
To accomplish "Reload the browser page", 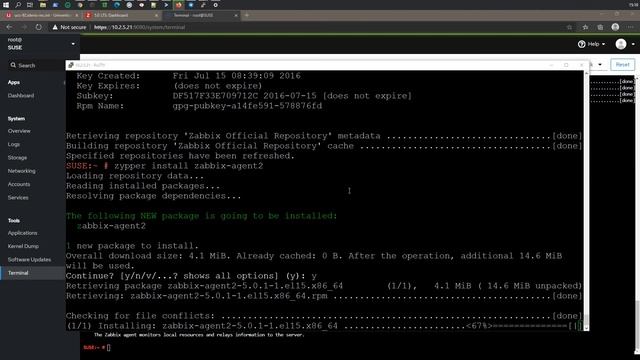I will coord(38,27).
